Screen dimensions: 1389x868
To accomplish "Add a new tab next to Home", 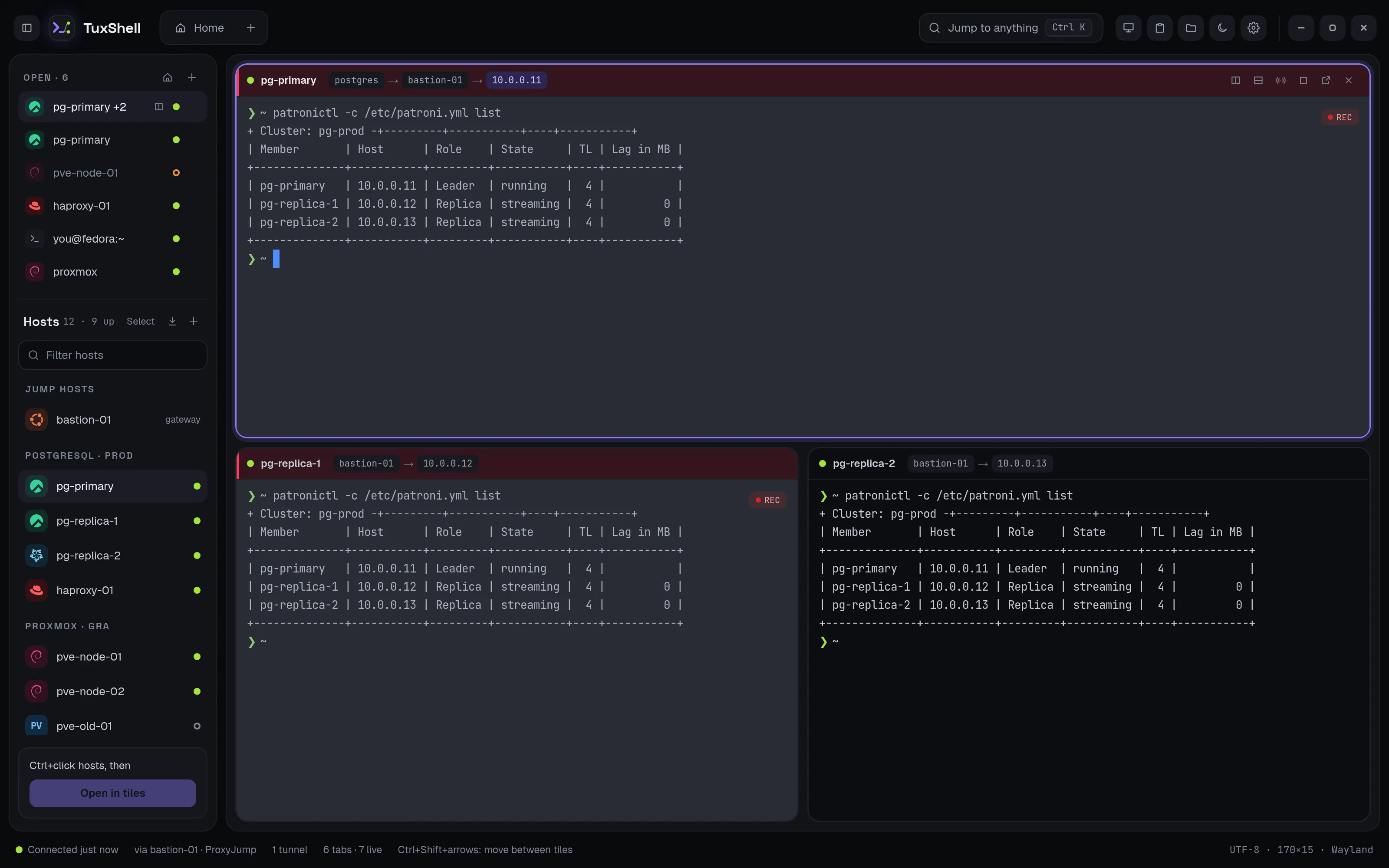I will point(251,27).
